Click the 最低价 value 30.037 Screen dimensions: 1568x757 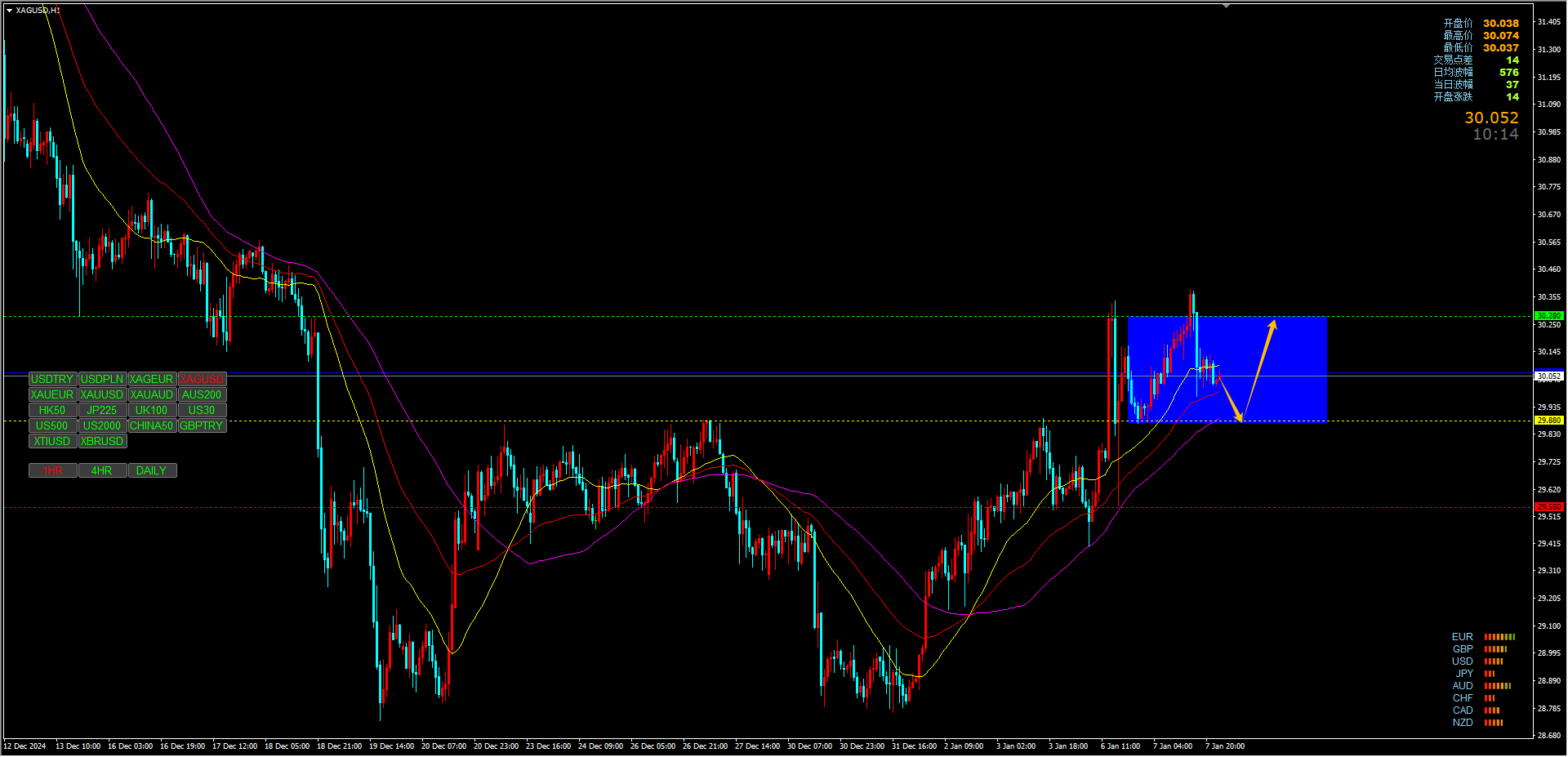click(x=1501, y=48)
